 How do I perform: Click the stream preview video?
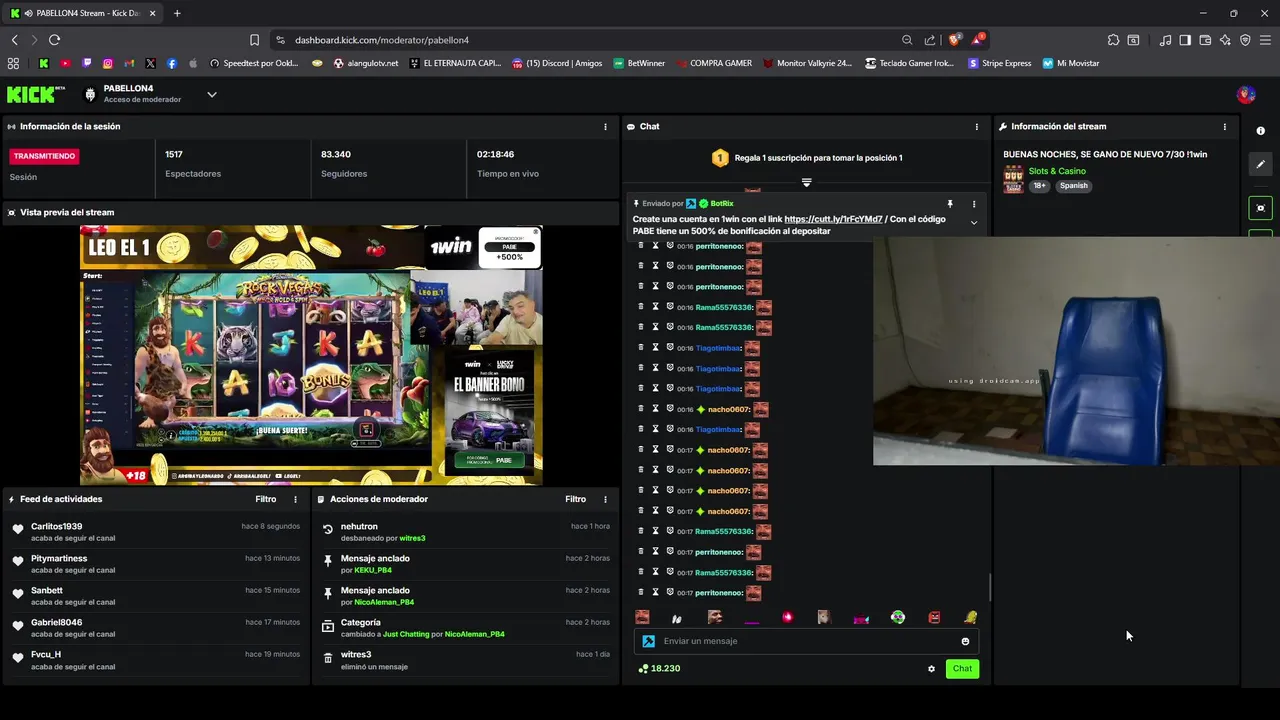pos(311,355)
